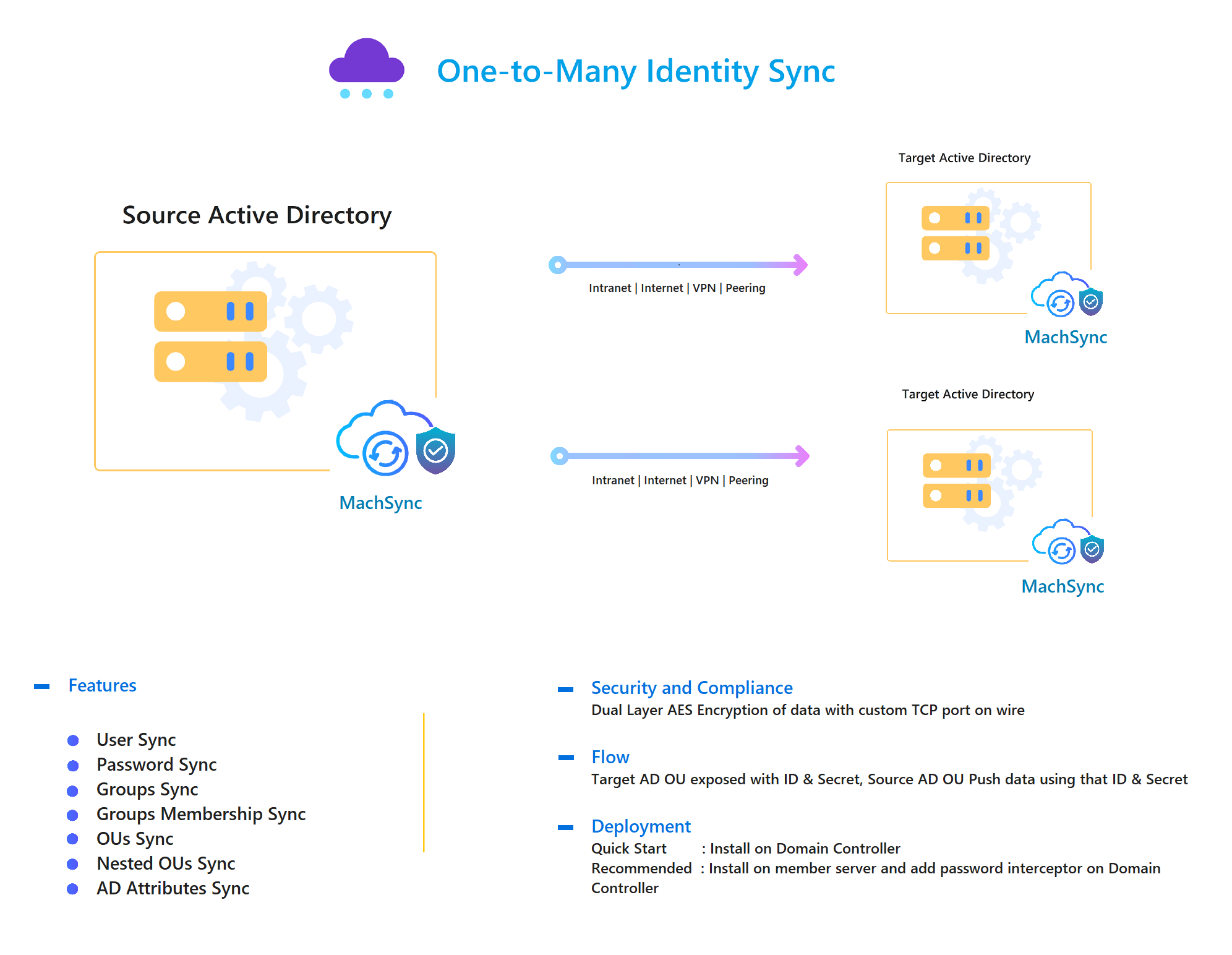Click the lower Target Active Directory server icon
This screenshot has height=955, width=1232.
957,481
